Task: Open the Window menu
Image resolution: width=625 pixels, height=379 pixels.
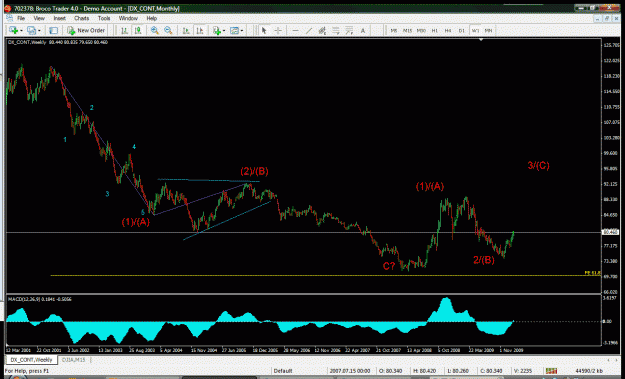Action: pos(128,18)
